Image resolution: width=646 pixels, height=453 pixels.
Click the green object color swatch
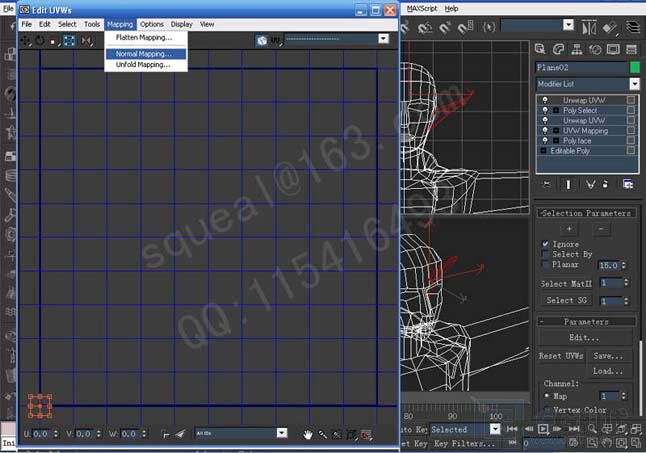[634, 67]
